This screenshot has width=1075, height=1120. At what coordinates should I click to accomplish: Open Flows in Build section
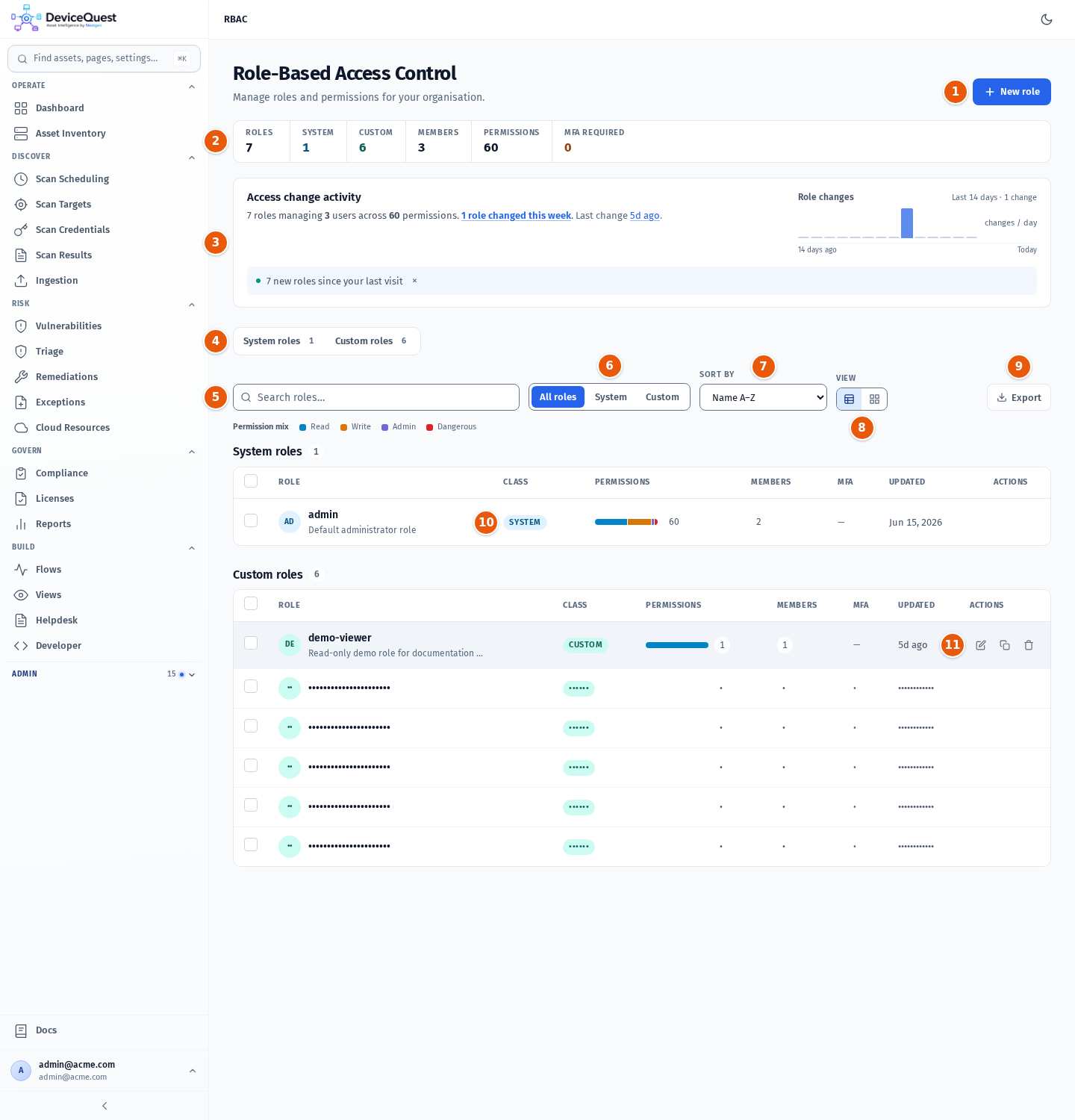tap(105, 570)
